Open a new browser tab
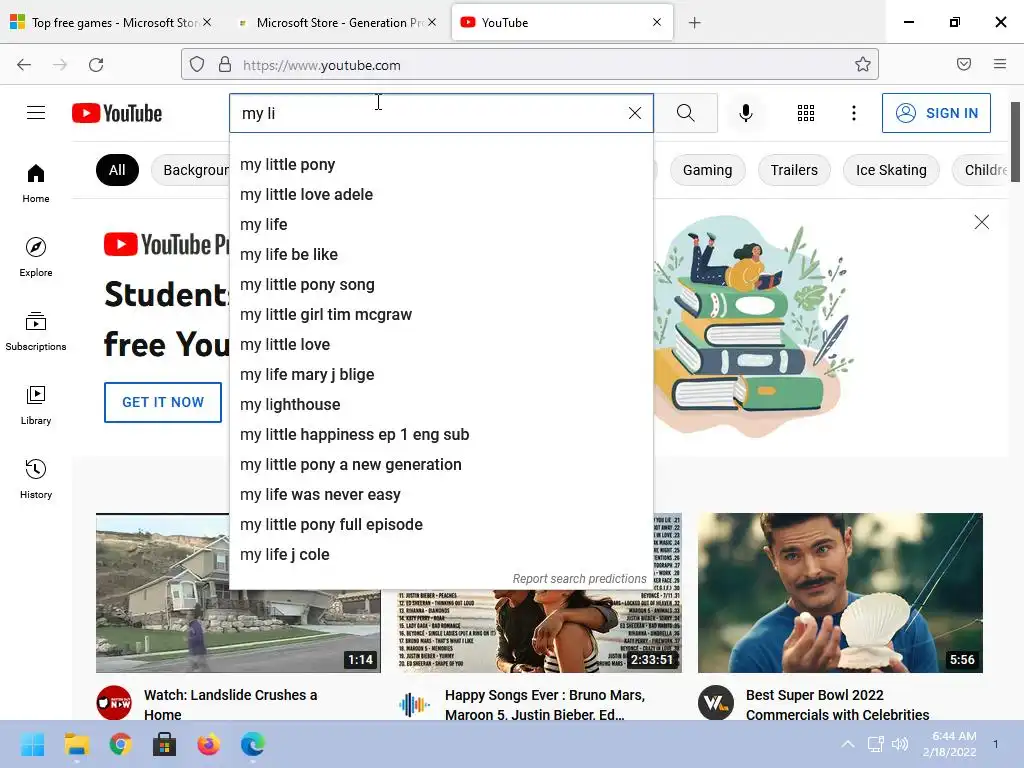The height and width of the screenshot is (768, 1024). [x=695, y=23]
